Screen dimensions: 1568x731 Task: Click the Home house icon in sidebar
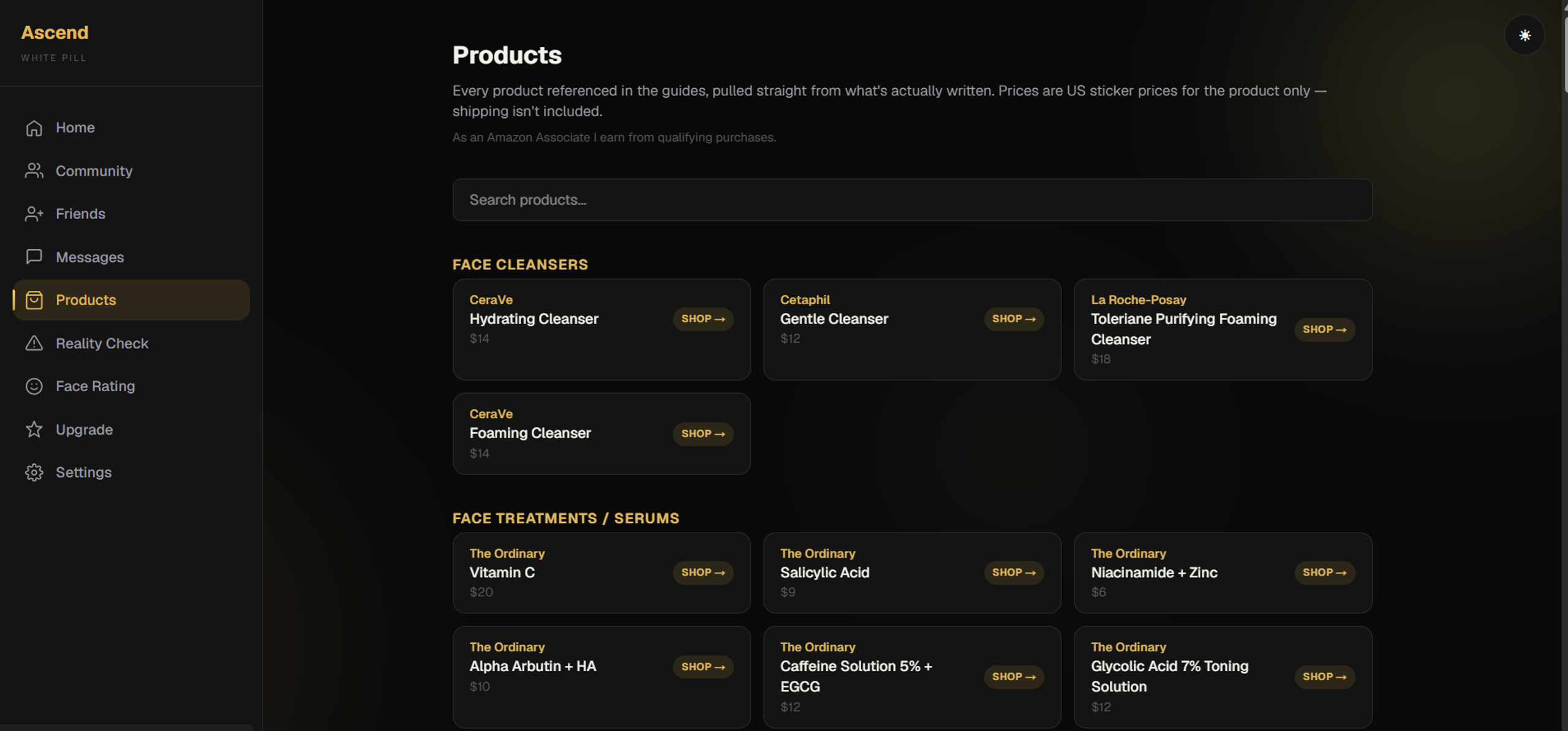click(x=34, y=128)
